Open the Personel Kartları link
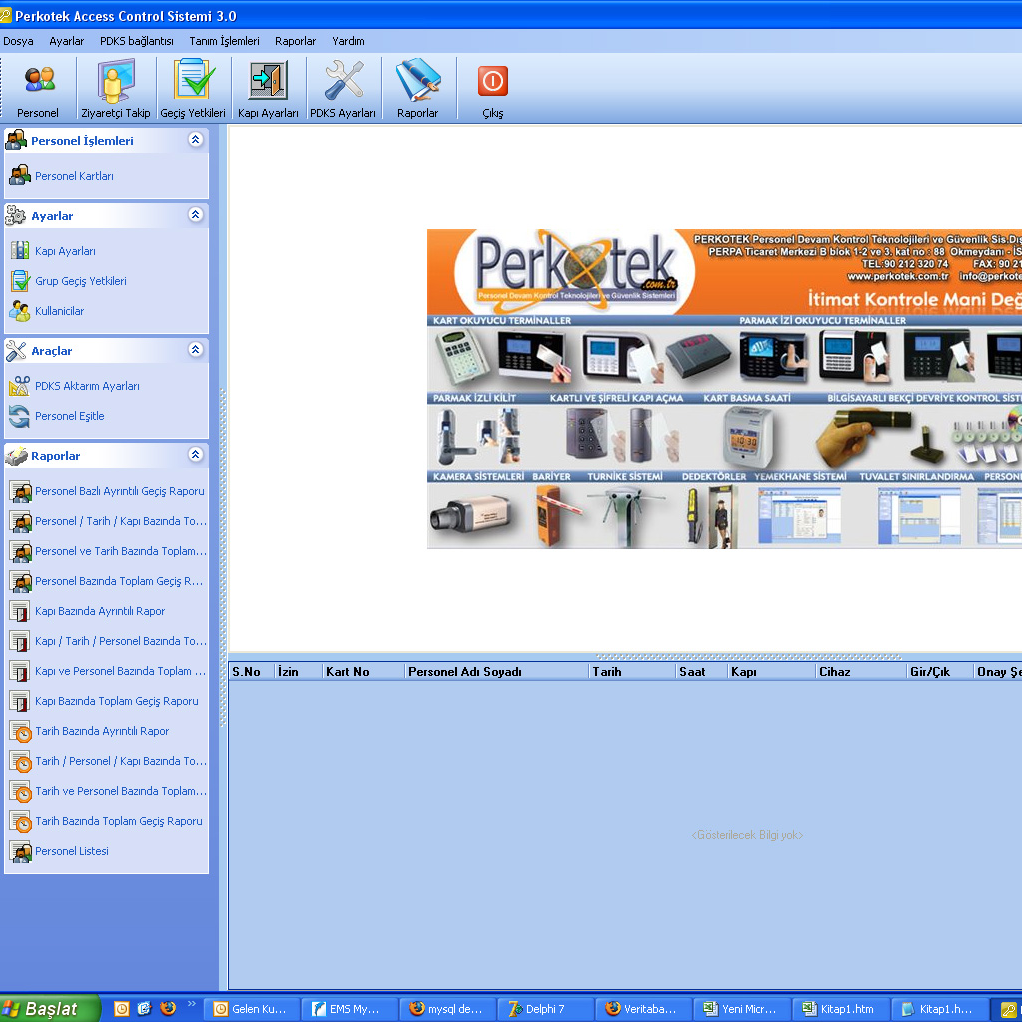The height and width of the screenshot is (1022, 1022). tap(74, 176)
